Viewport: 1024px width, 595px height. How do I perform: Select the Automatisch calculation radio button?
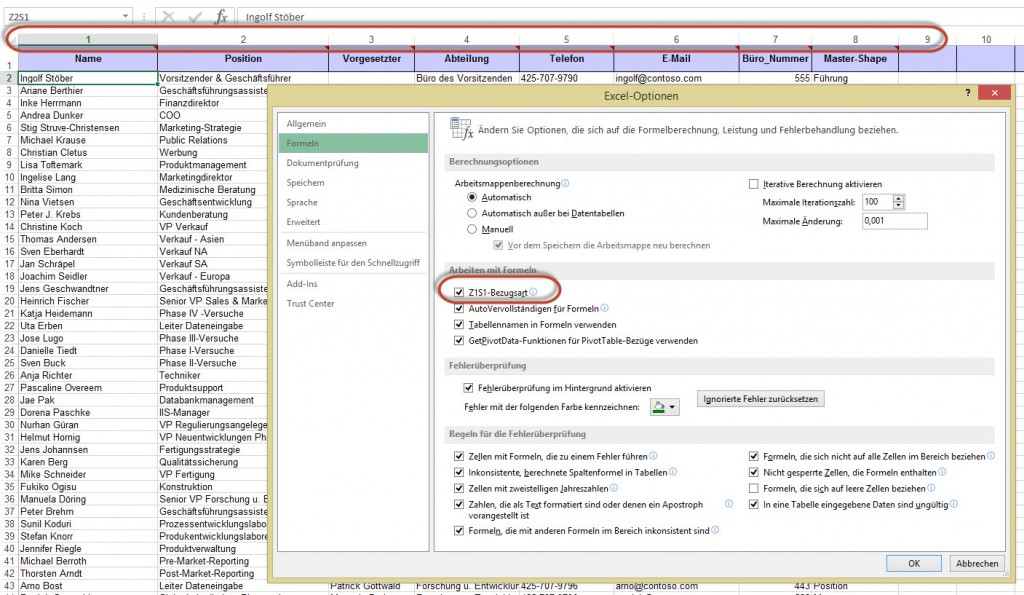click(x=472, y=197)
